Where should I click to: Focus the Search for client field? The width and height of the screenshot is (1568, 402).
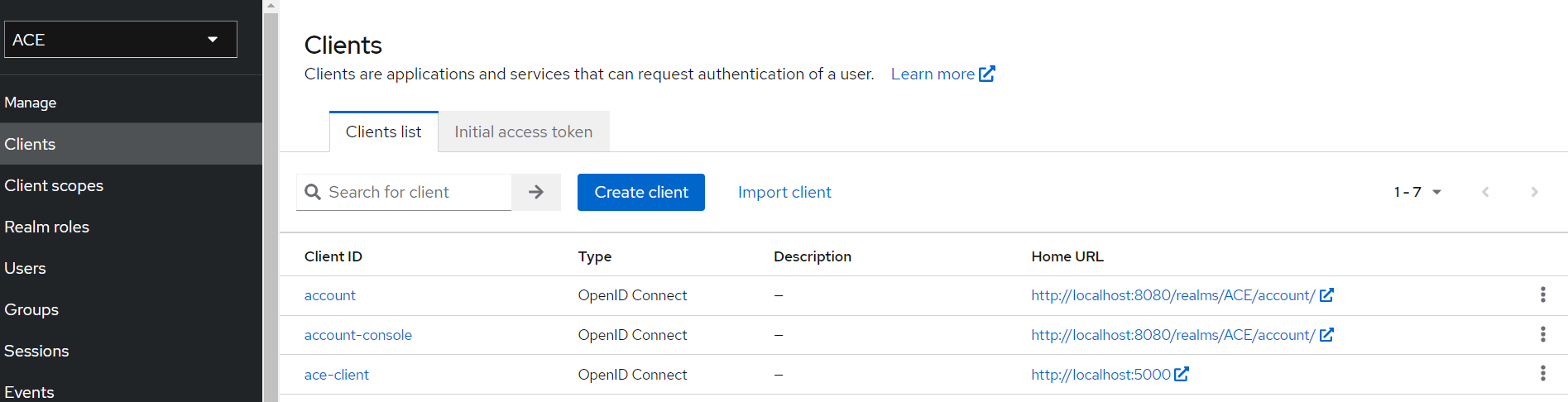(414, 192)
